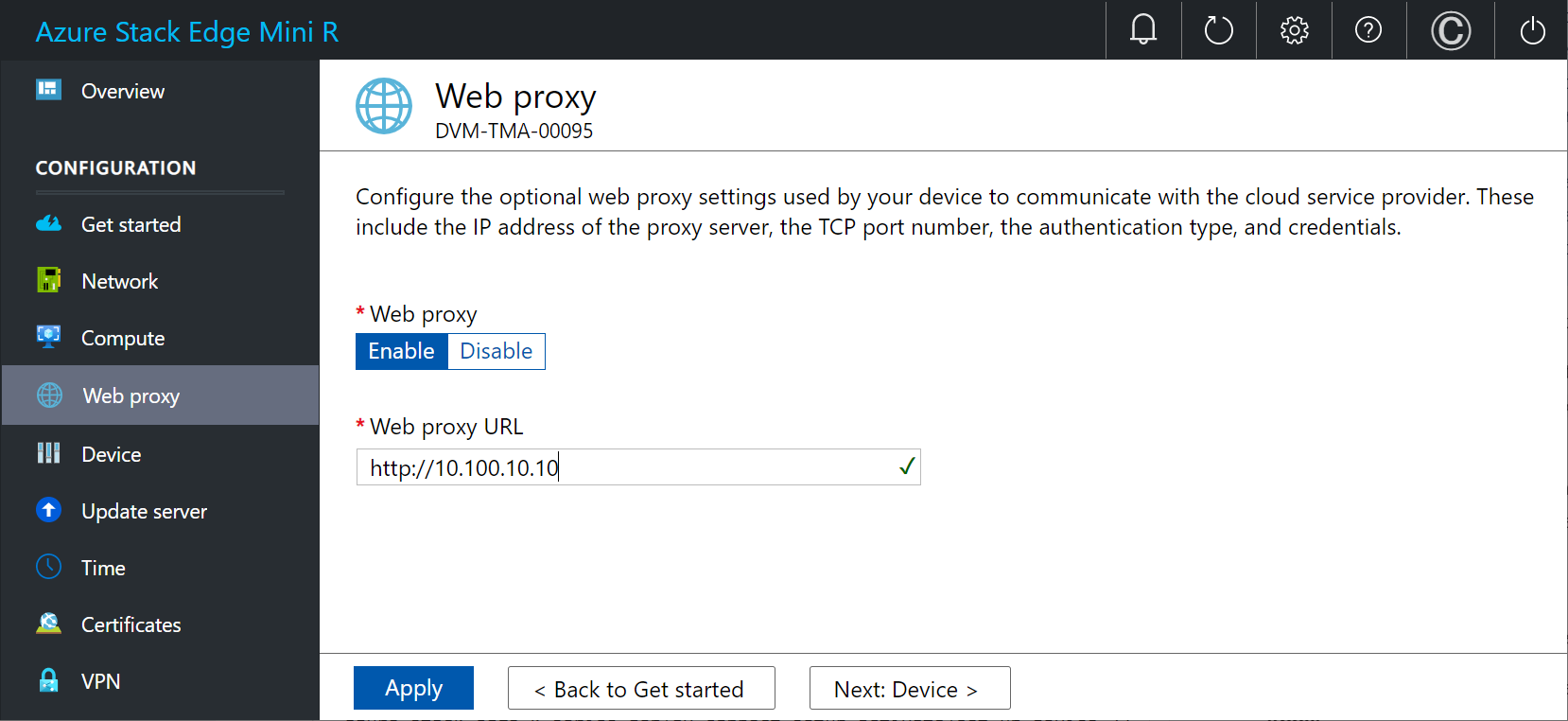The width and height of the screenshot is (1568, 721).
Task: Disable the web proxy option
Action: pos(497,351)
